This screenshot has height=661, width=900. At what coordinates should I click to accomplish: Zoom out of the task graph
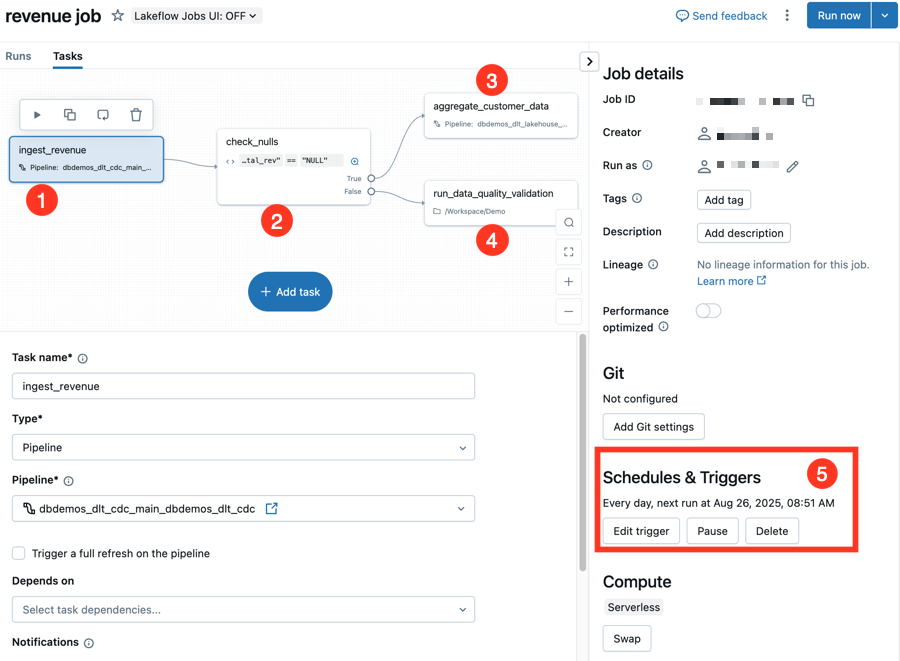pos(569,311)
